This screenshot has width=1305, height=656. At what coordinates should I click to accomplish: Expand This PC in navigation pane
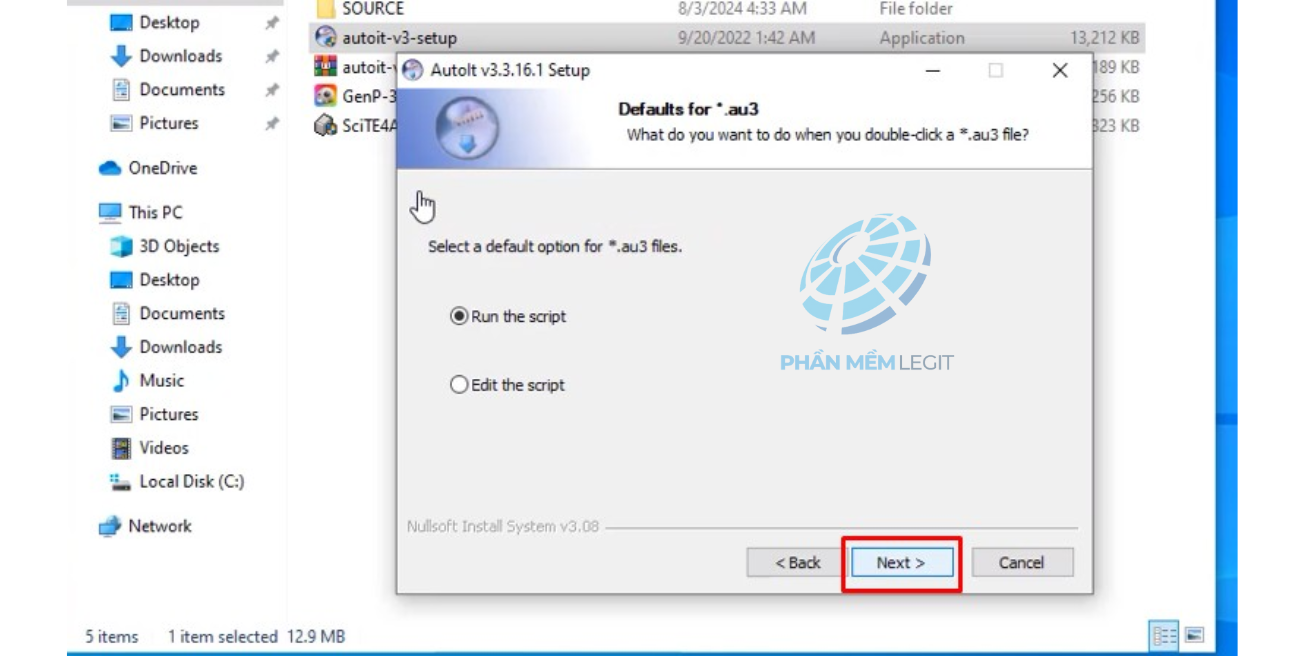tap(141, 212)
